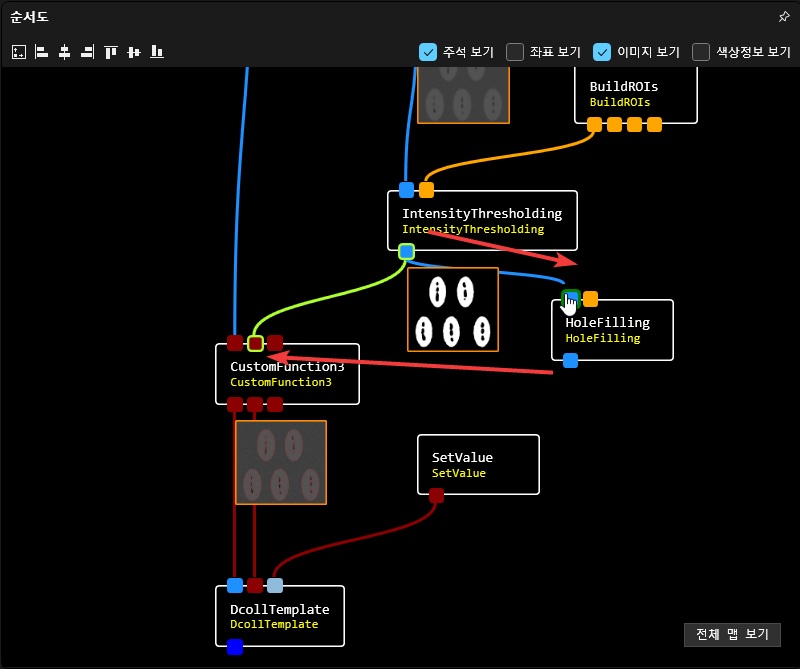Image resolution: width=800 pixels, height=669 pixels.
Task: Align selected nodes to left edge
Action: (x=42, y=52)
